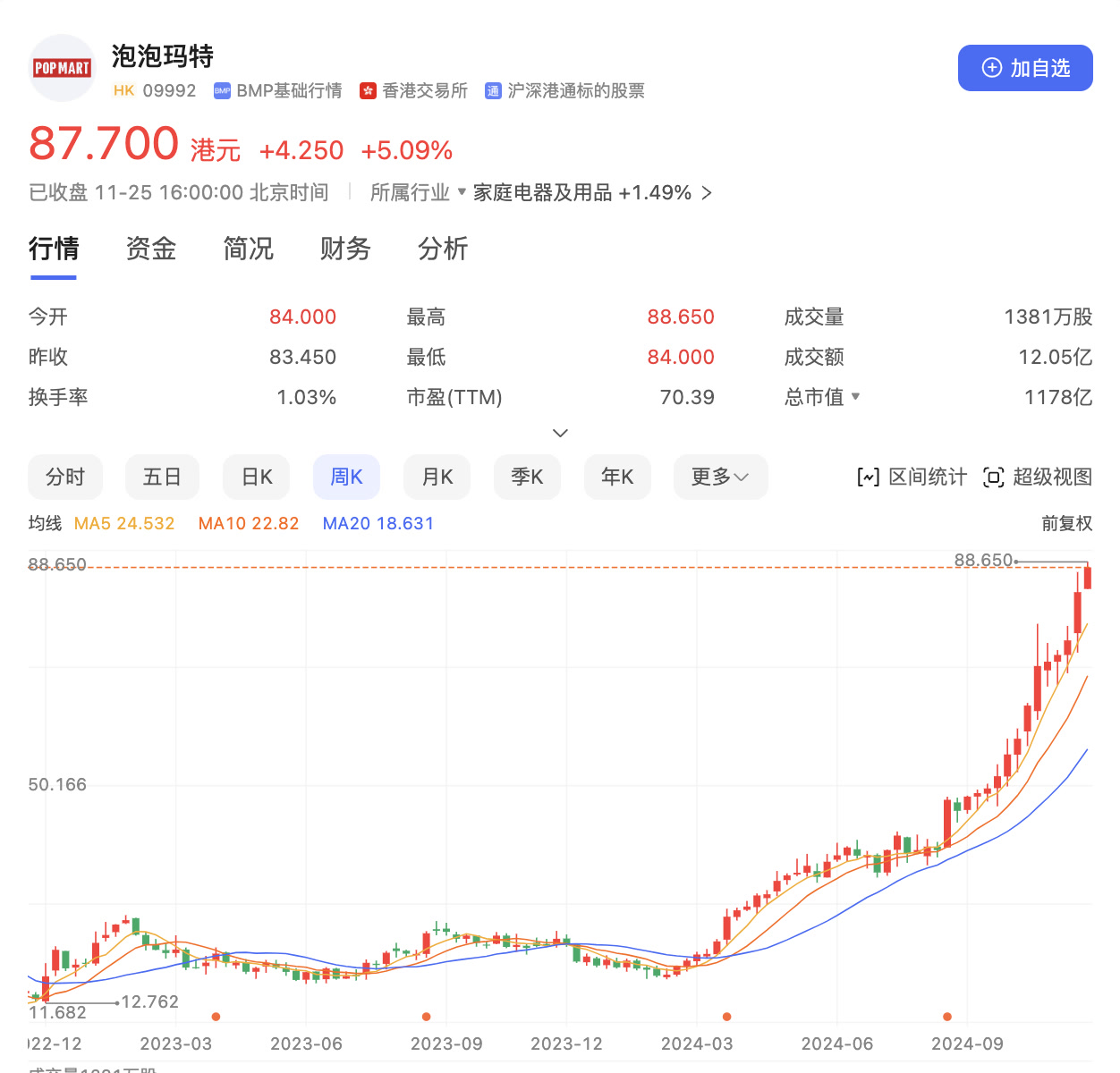The width and height of the screenshot is (1120, 1073).
Task: Click the percentage change +5.09%
Action: [407, 150]
